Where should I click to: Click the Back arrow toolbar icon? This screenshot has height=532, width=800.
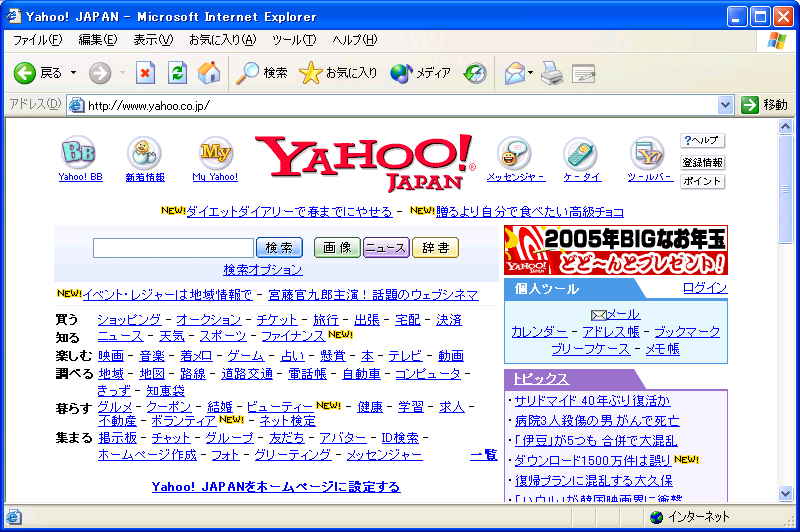(x=24, y=73)
